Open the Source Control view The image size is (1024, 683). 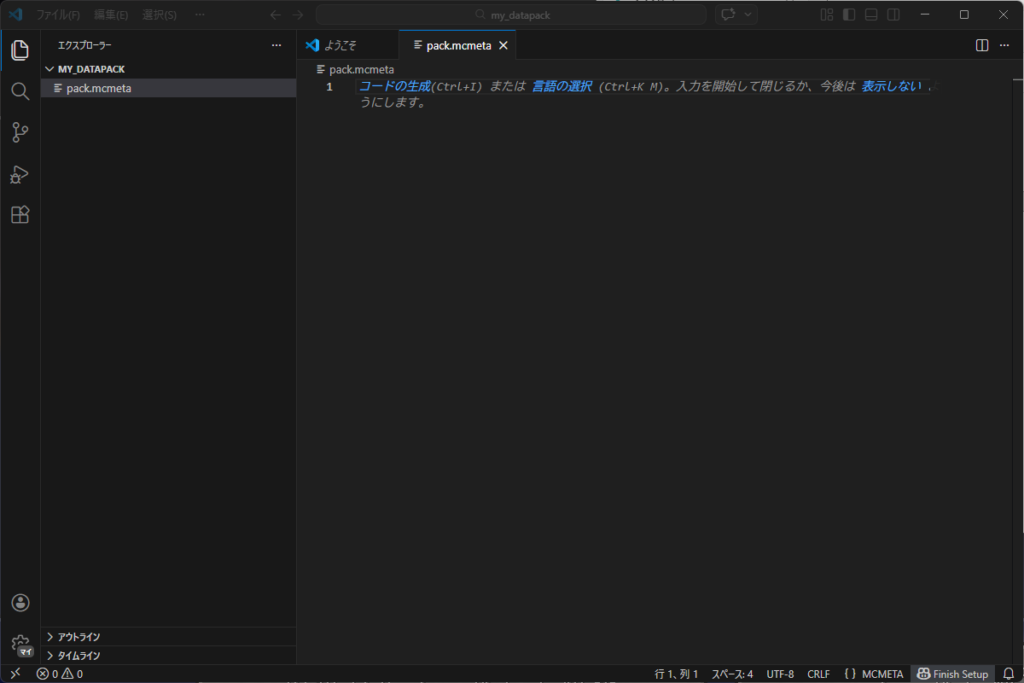(x=20, y=132)
